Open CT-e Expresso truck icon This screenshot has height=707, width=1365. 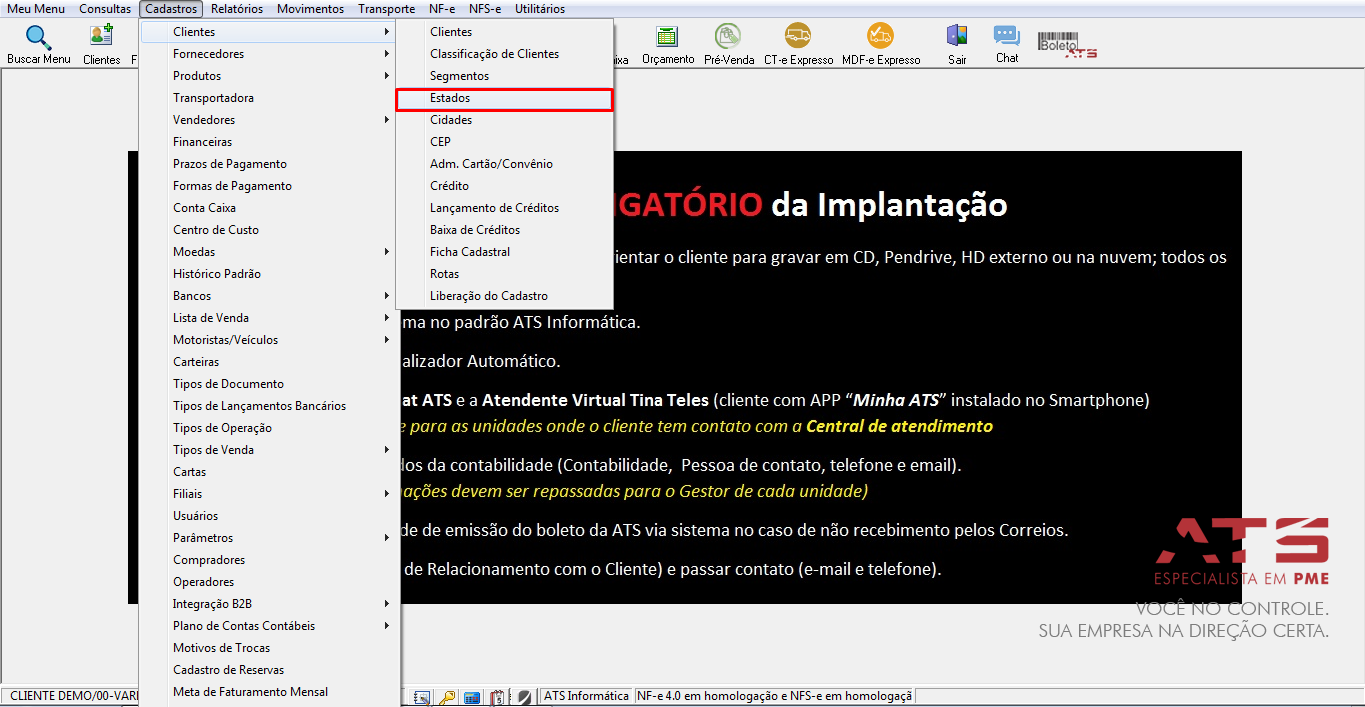point(798,37)
